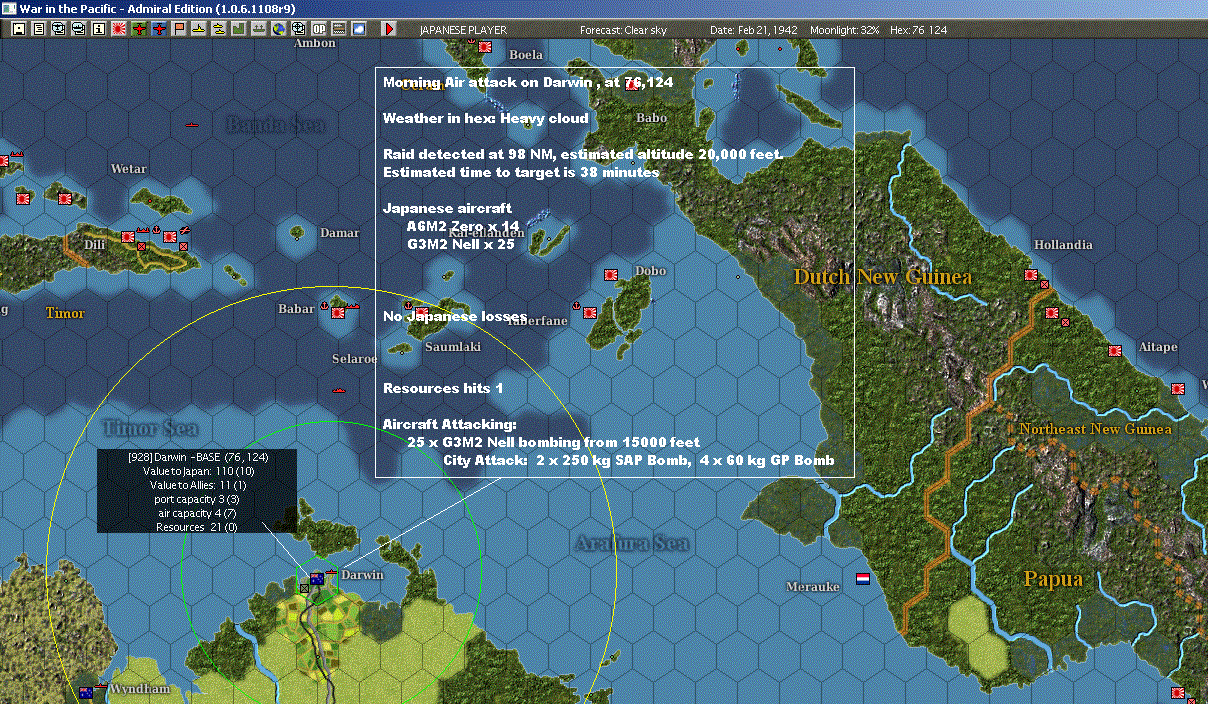Click the 'No Japanese losses' line

click(x=455, y=317)
